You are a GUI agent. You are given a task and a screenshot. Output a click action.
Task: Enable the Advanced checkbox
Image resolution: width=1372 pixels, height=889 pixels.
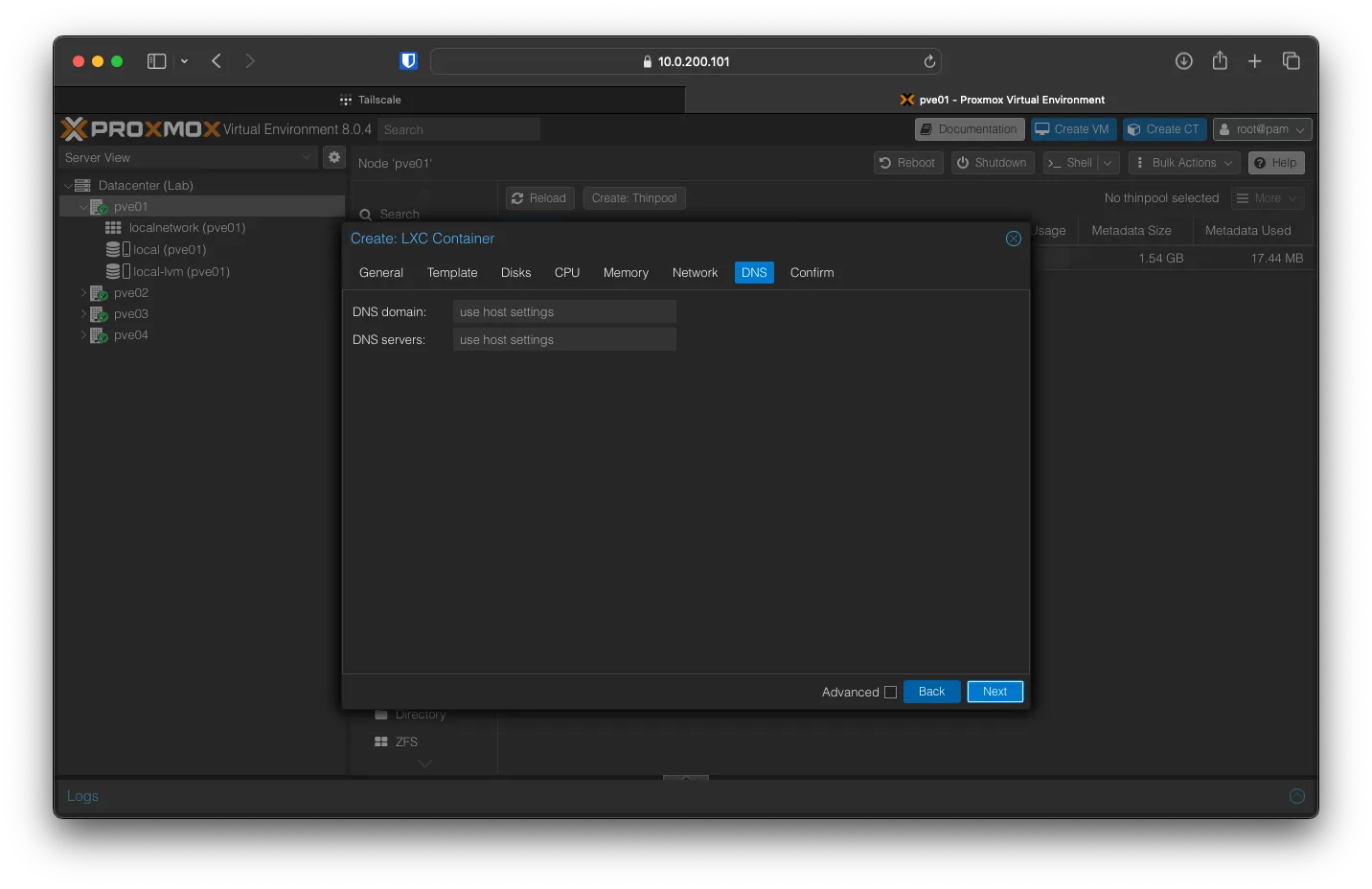890,692
